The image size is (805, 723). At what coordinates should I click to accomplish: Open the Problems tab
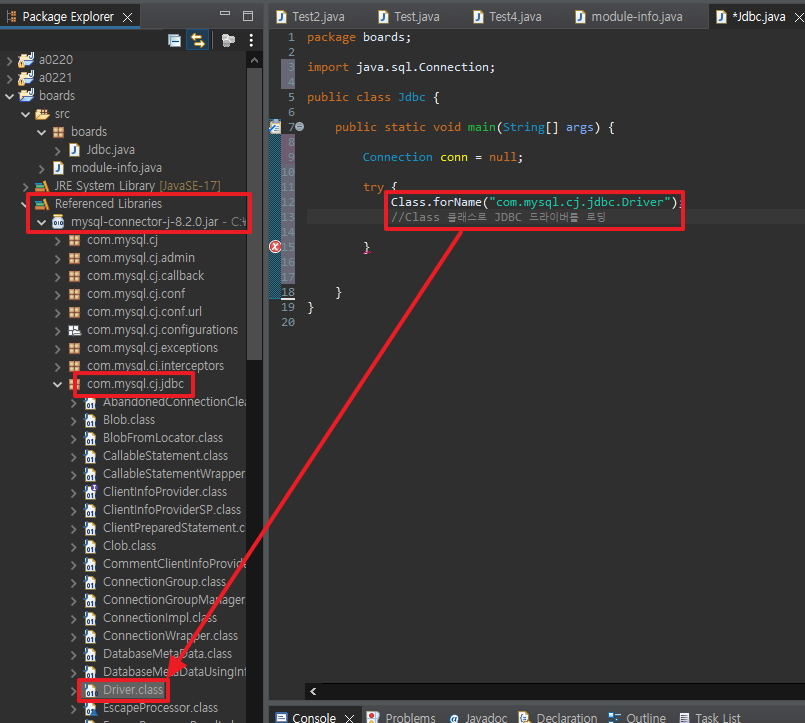tap(401, 717)
